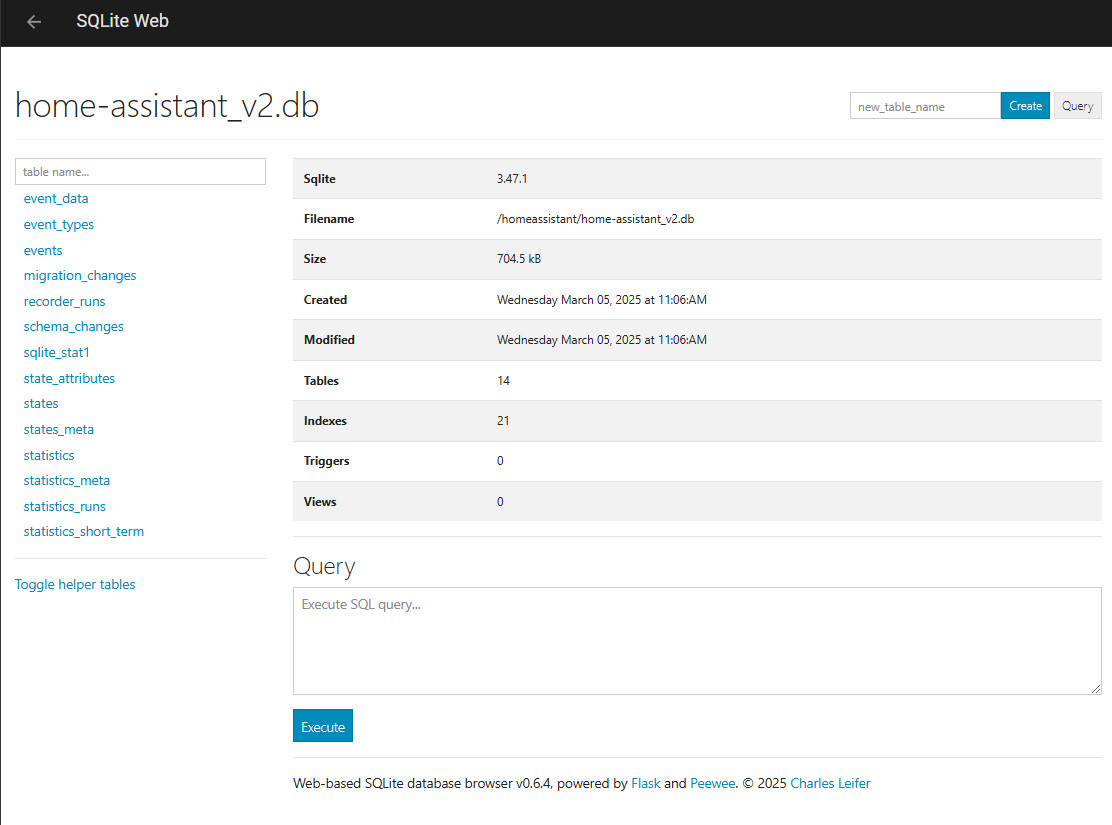This screenshot has width=1112, height=825.
Task: Focus the new_table_name input field
Action: pos(925,106)
